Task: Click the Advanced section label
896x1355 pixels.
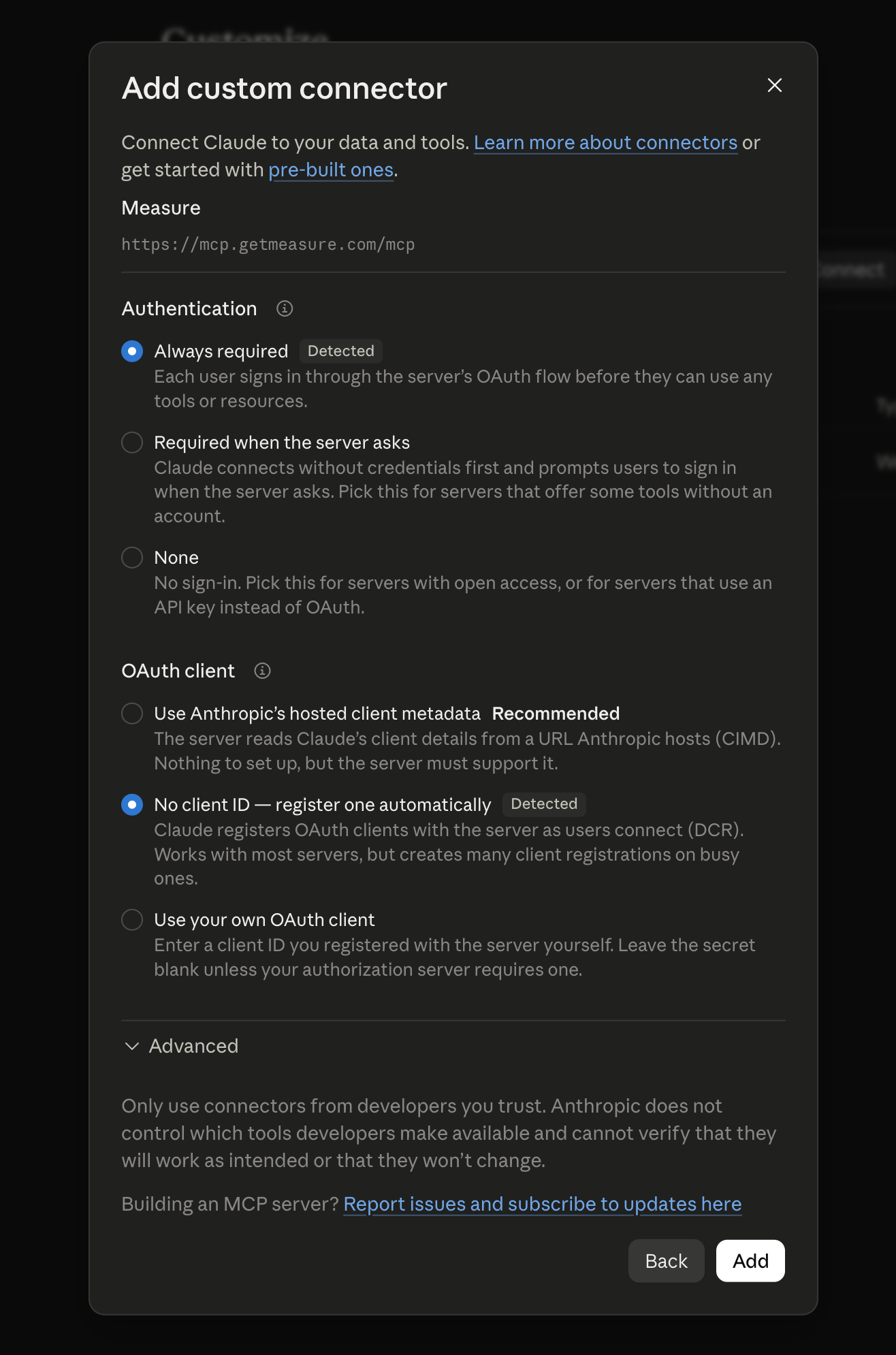Action: (193, 1046)
